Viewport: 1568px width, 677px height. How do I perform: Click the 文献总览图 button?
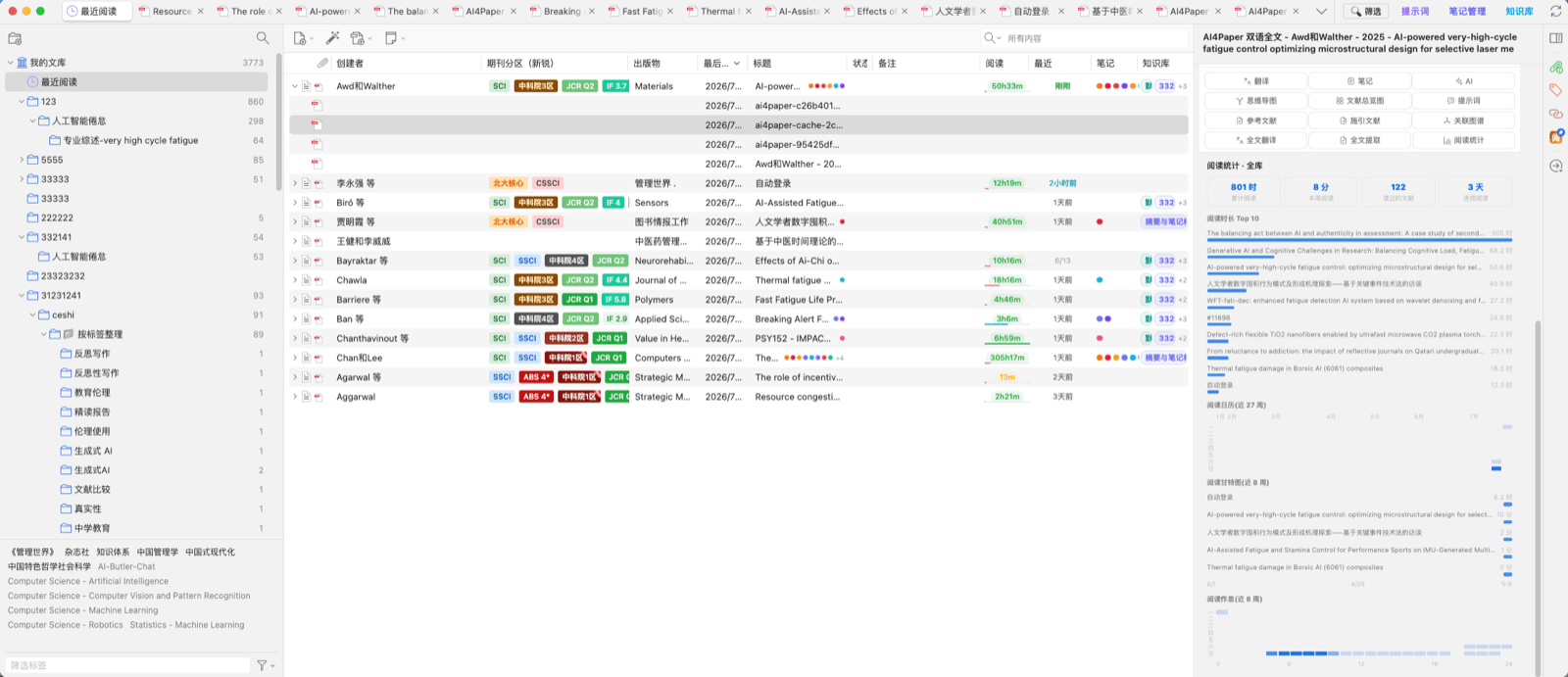click(x=1360, y=101)
